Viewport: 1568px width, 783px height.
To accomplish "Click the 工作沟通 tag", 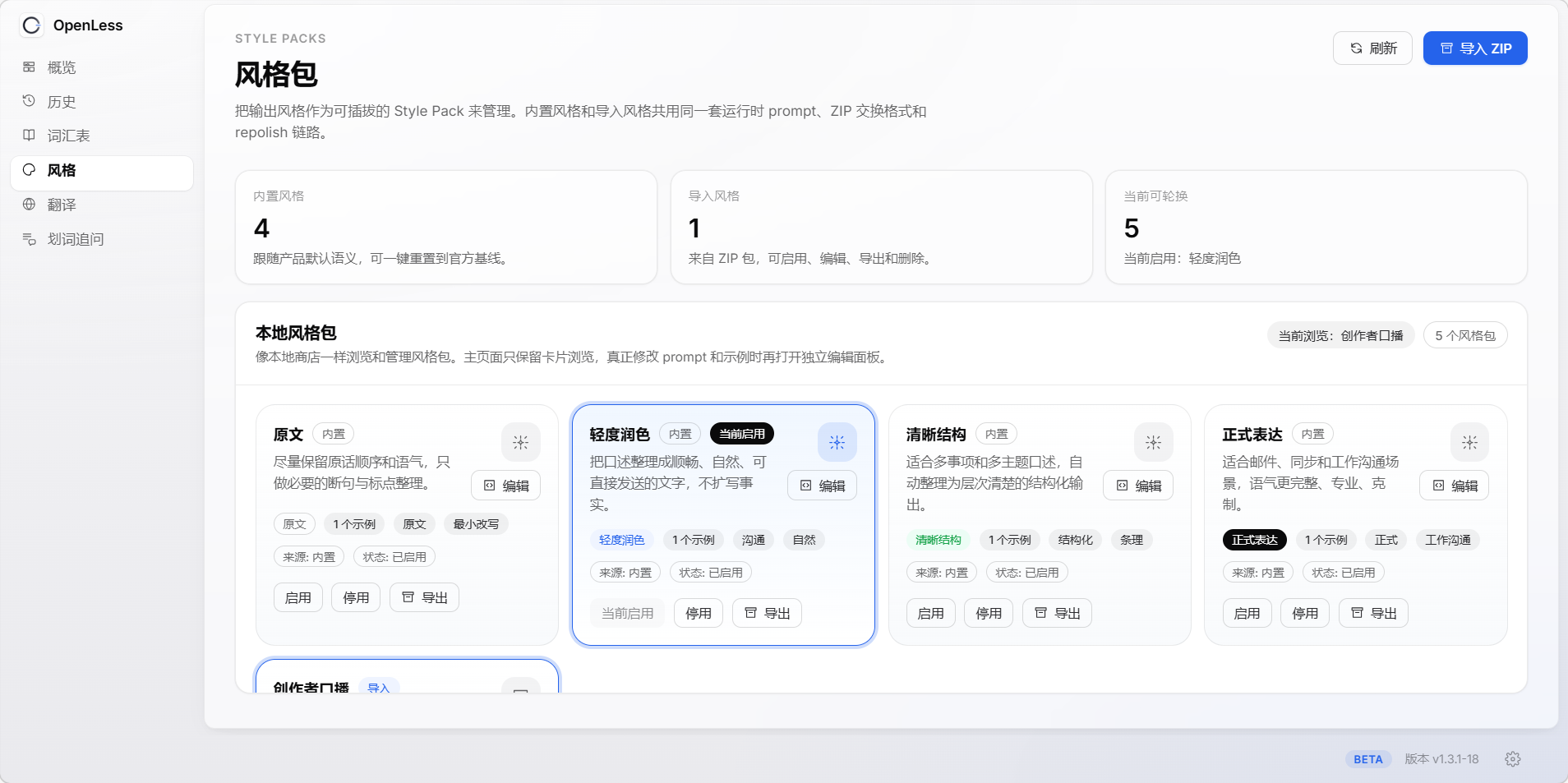I will [x=1448, y=540].
